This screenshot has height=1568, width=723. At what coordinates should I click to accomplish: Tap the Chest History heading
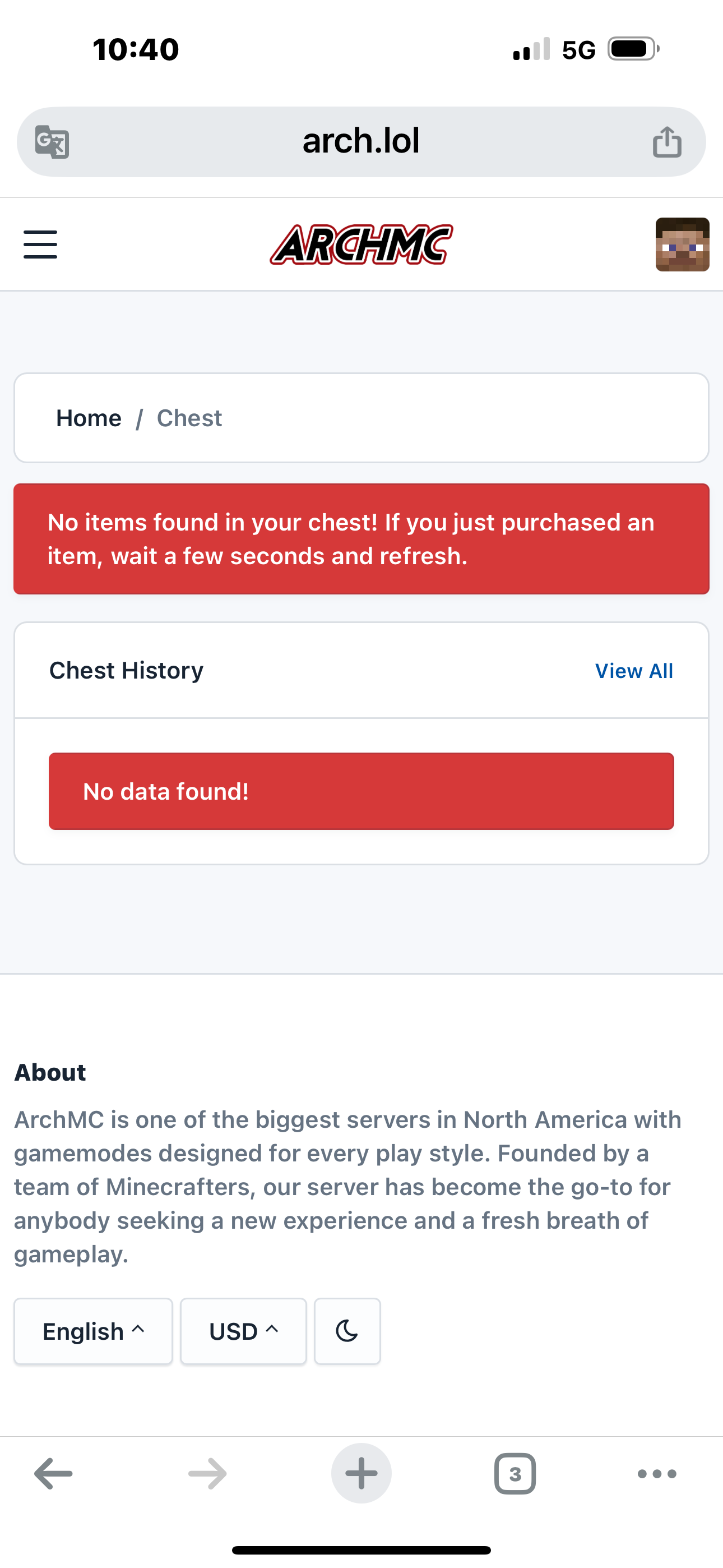coord(126,670)
